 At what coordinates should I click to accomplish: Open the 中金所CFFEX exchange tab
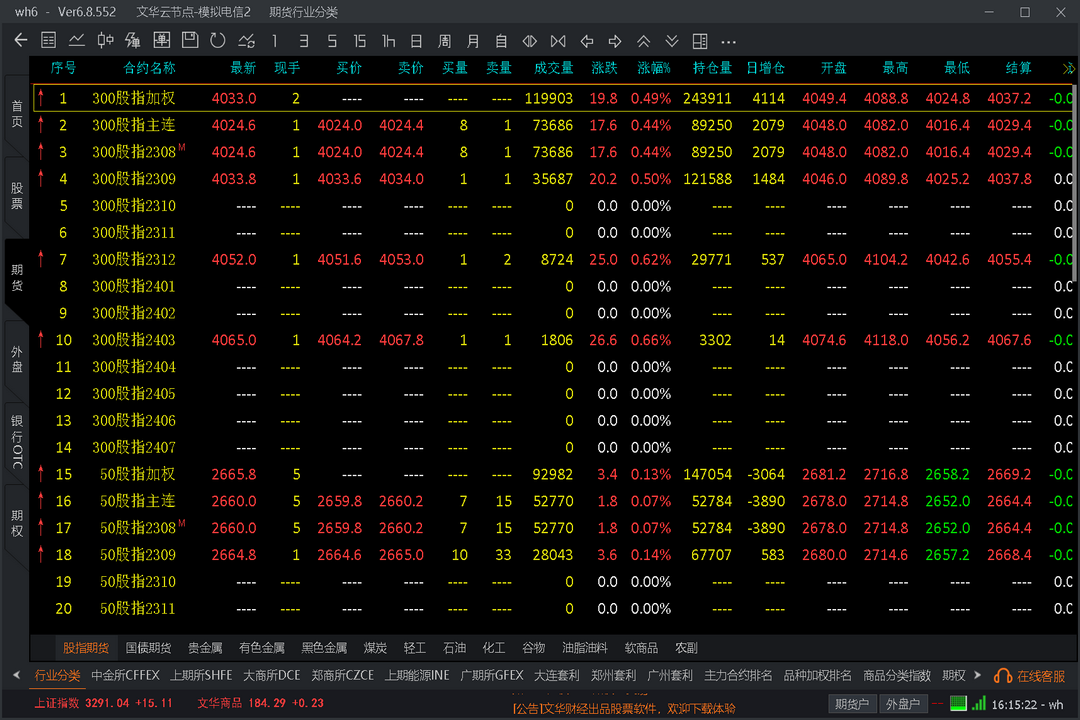[125, 675]
